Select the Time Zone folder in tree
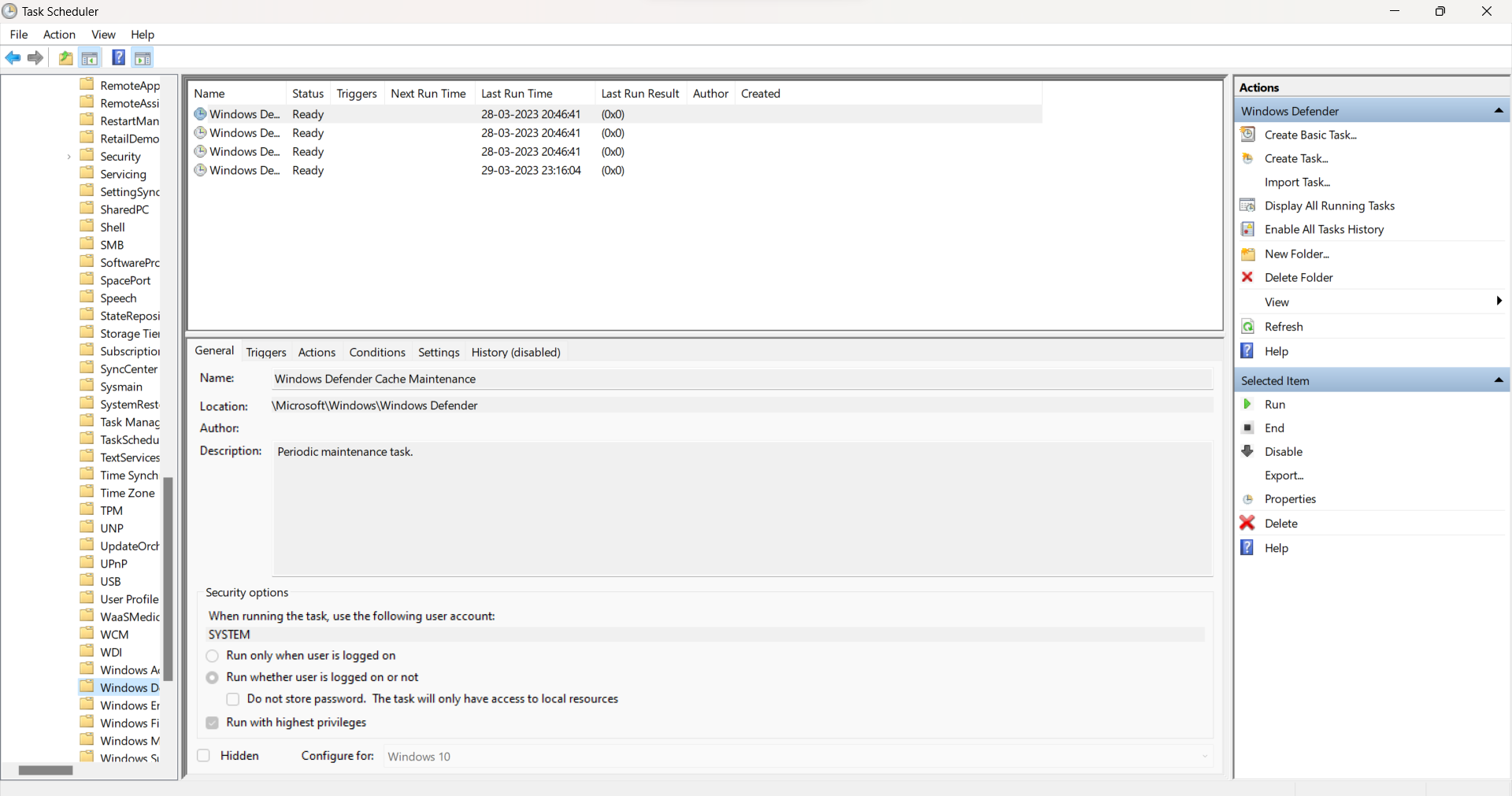1512x796 pixels. pos(128,493)
